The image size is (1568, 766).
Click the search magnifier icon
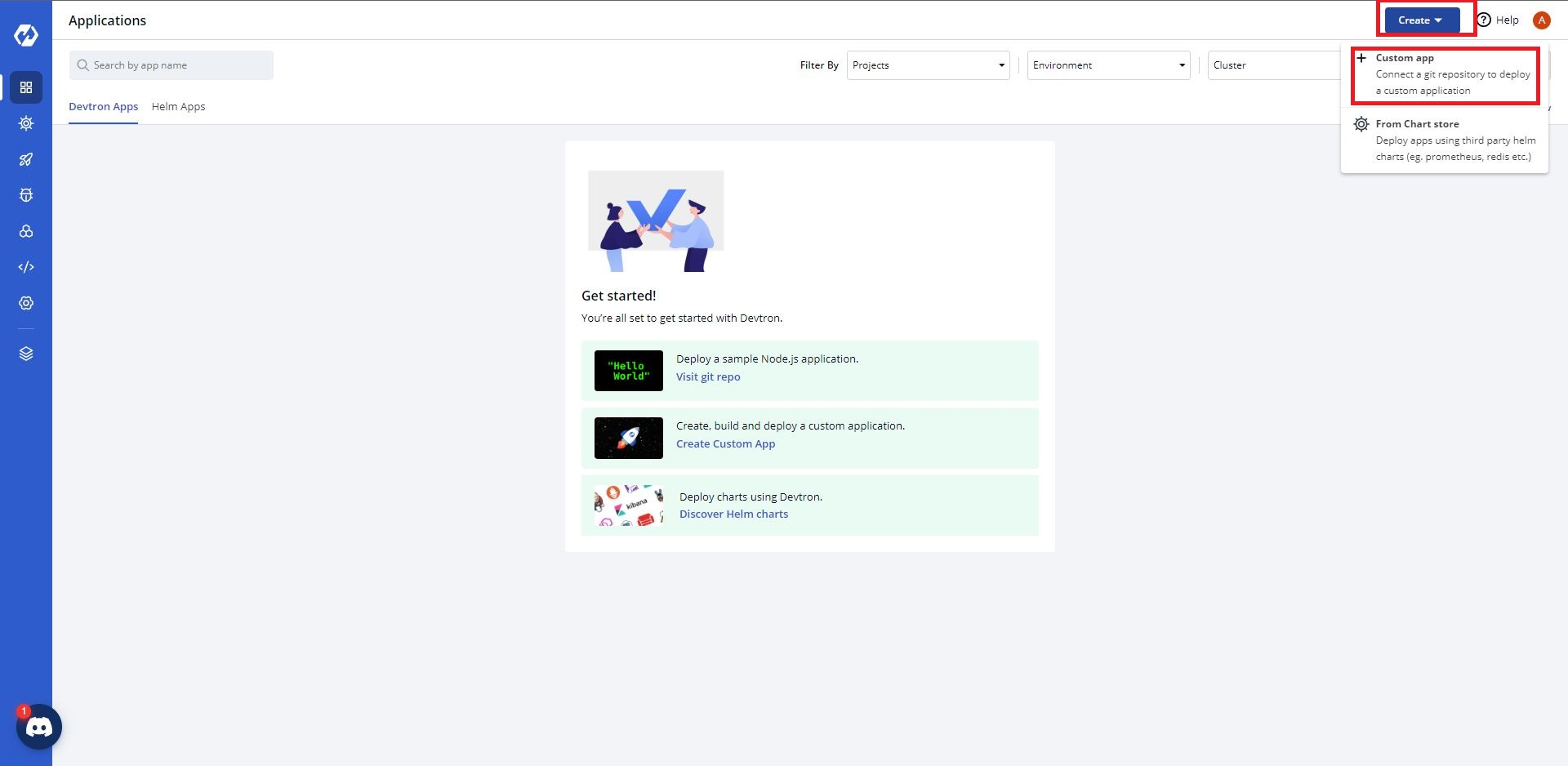82,65
